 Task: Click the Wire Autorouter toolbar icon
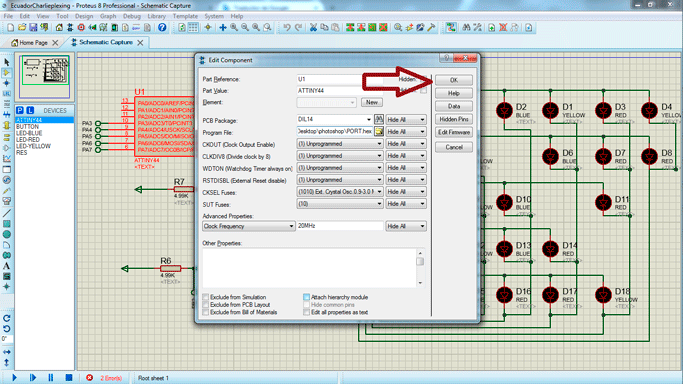click(451, 27)
